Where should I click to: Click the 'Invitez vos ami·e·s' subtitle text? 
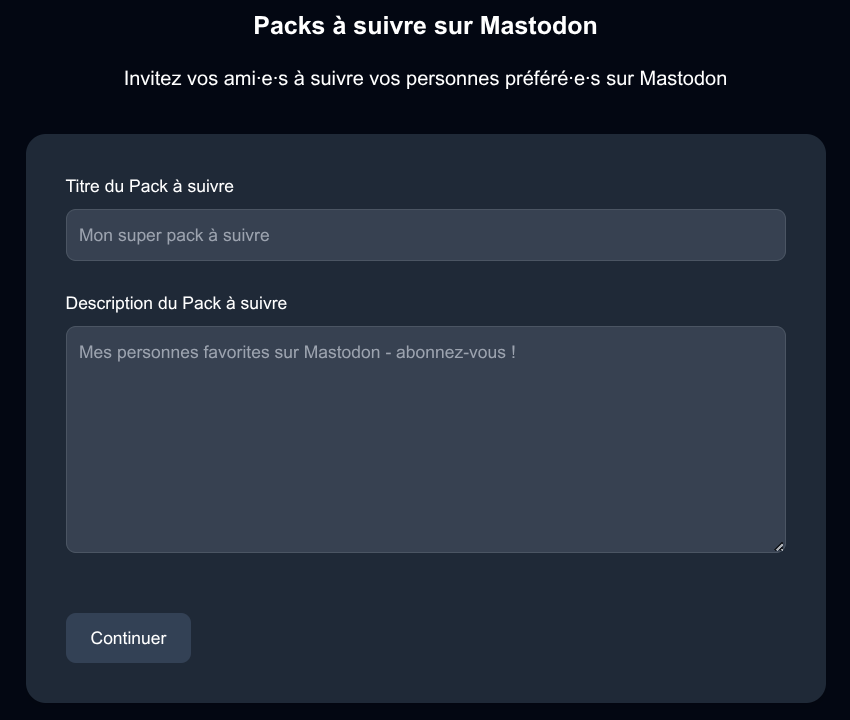coord(426,78)
